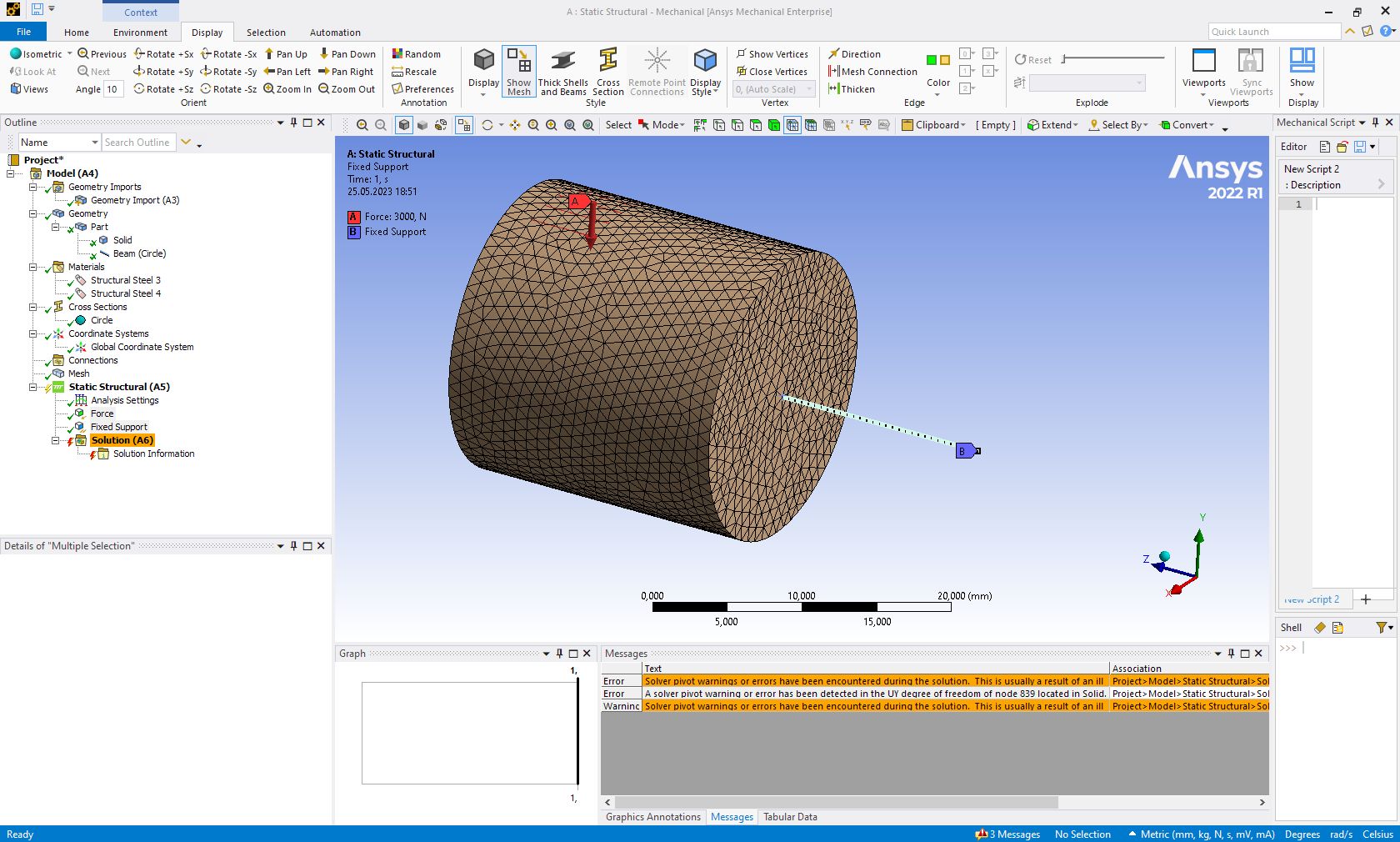
Task: Open the Convert selection dropdown
Action: [1187, 125]
